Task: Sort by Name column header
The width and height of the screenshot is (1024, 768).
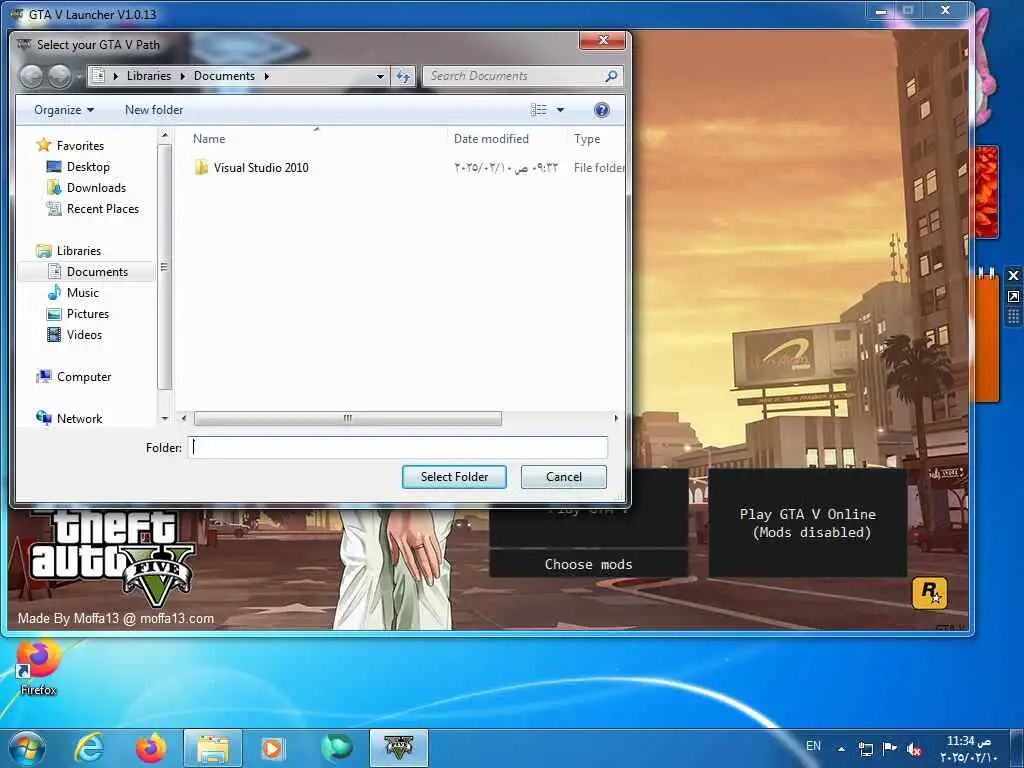Action: [209, 138]
